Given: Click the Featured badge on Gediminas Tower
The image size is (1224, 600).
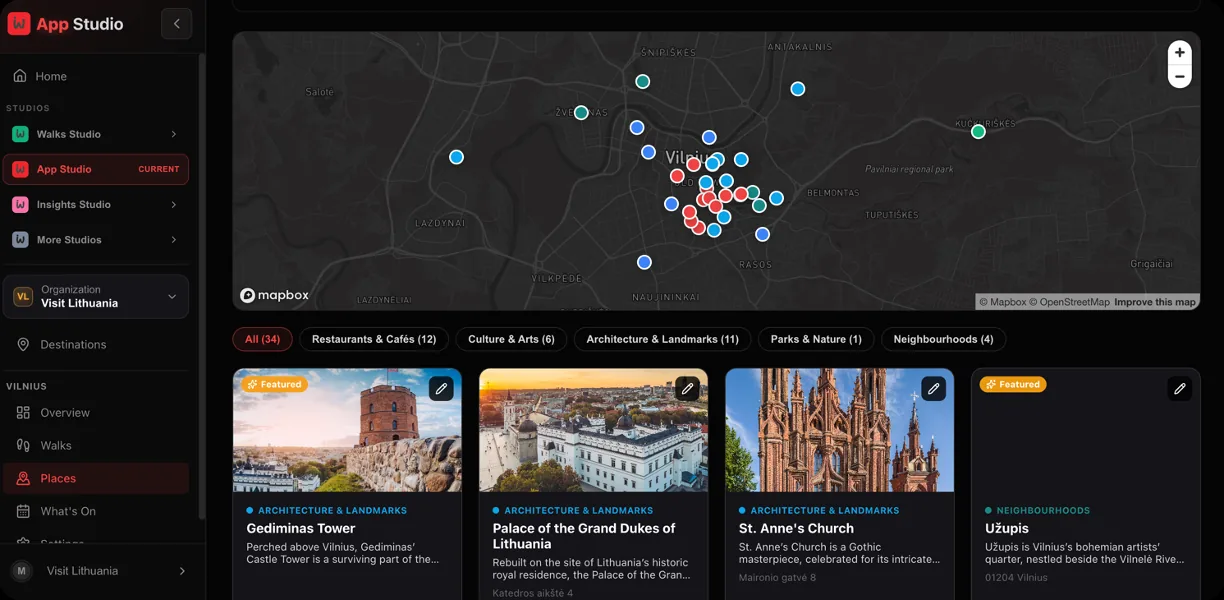Looking at the screenshot, I should click(x=274, y=384).
